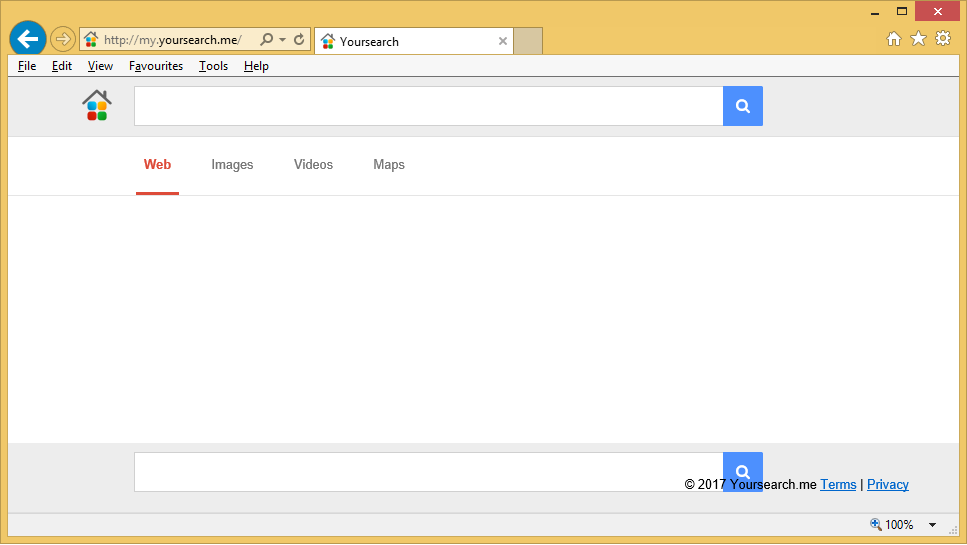Open the Favourites menu
This screenshot has width=967, height=545.
point(155,66)
